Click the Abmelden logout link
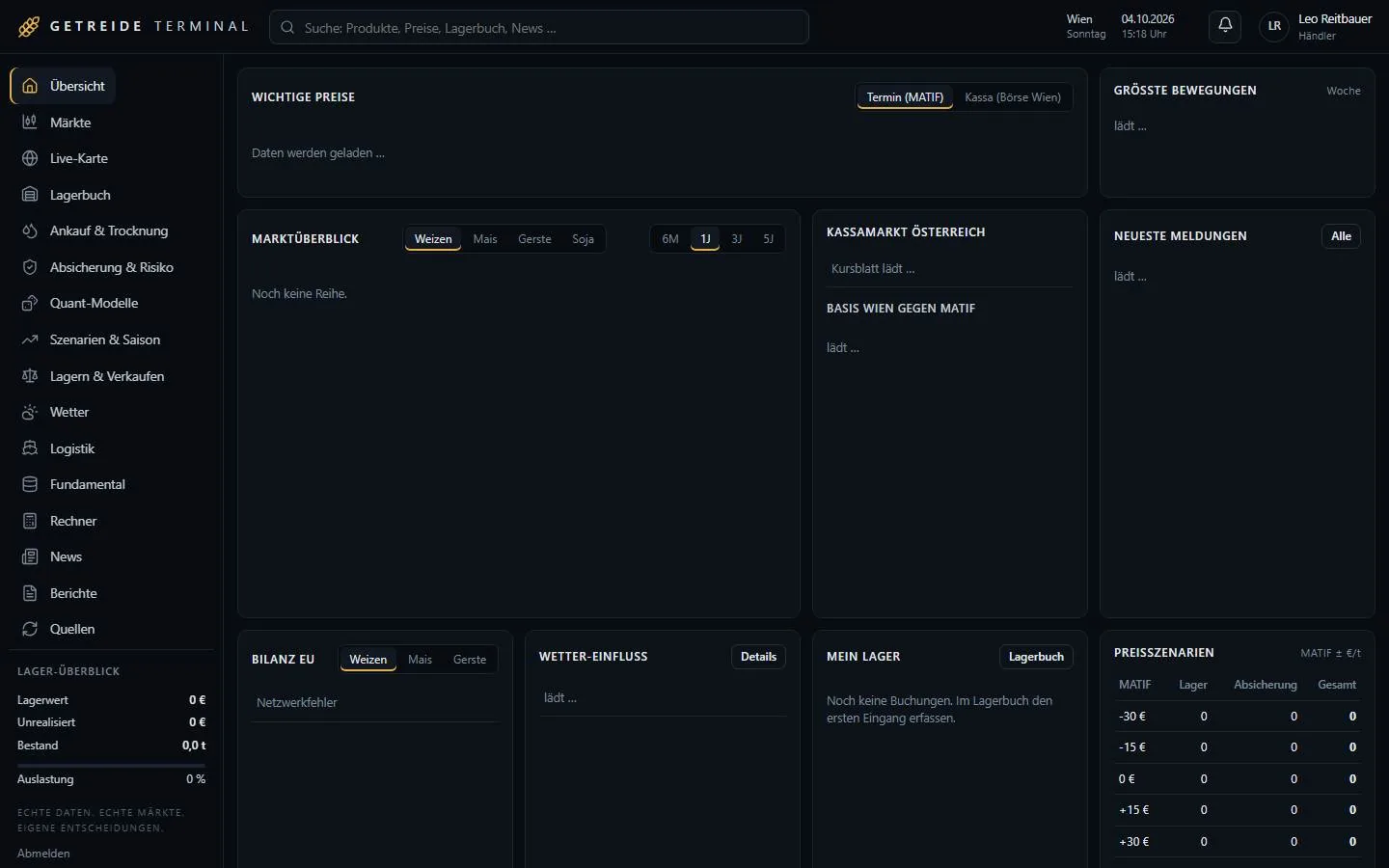The width and height of the screenshot is (1389, 868). pos(43,854)
